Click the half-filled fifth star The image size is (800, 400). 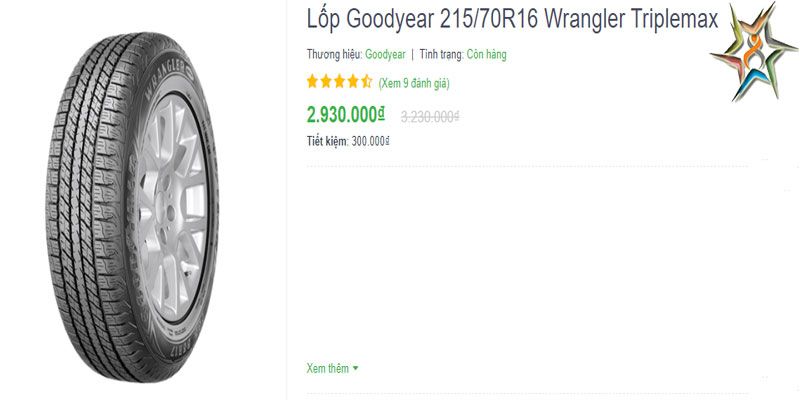[x=367, y=82]
